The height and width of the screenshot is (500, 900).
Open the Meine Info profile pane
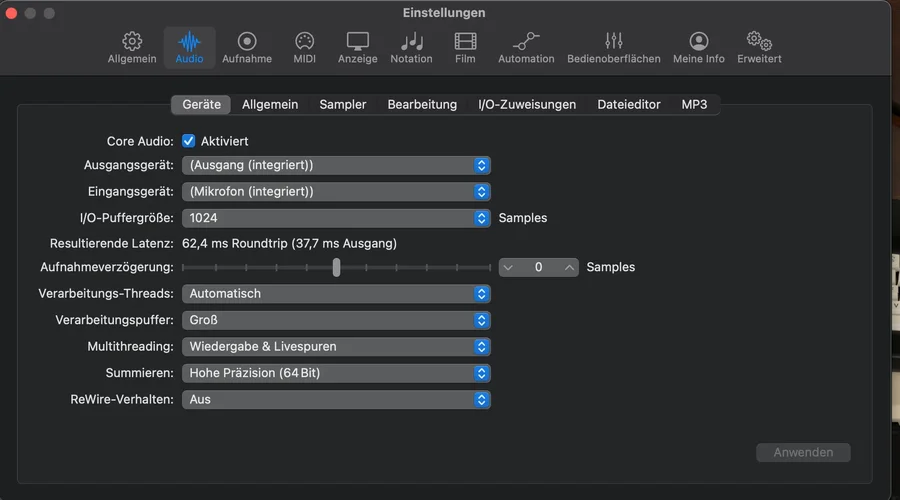(699, 47)
